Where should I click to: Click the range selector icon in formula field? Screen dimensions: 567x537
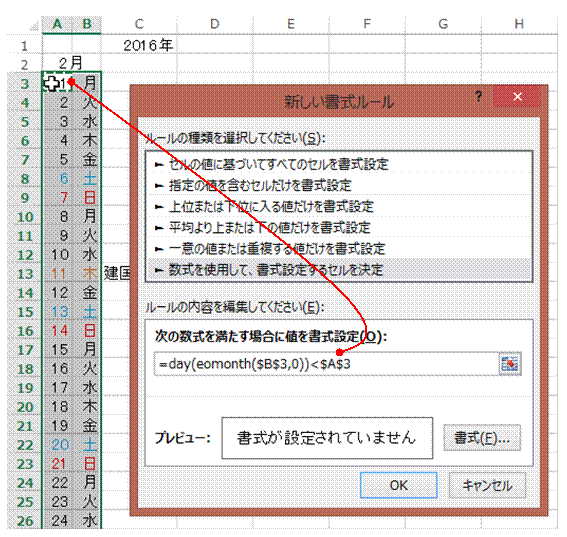coord(510,364)
